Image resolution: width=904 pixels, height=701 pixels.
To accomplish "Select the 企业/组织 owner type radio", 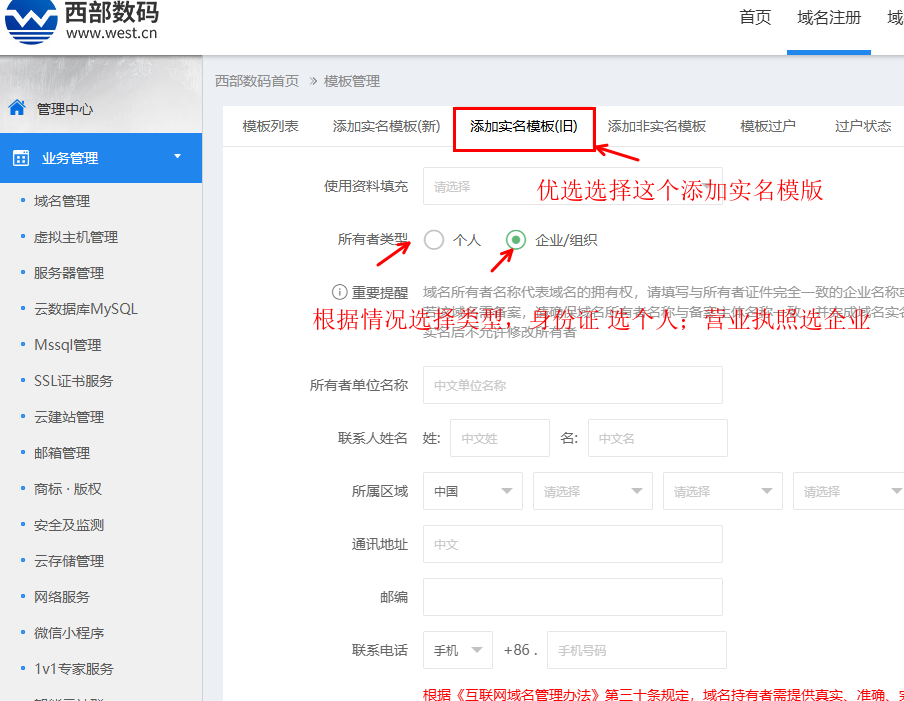I will 514,239.
